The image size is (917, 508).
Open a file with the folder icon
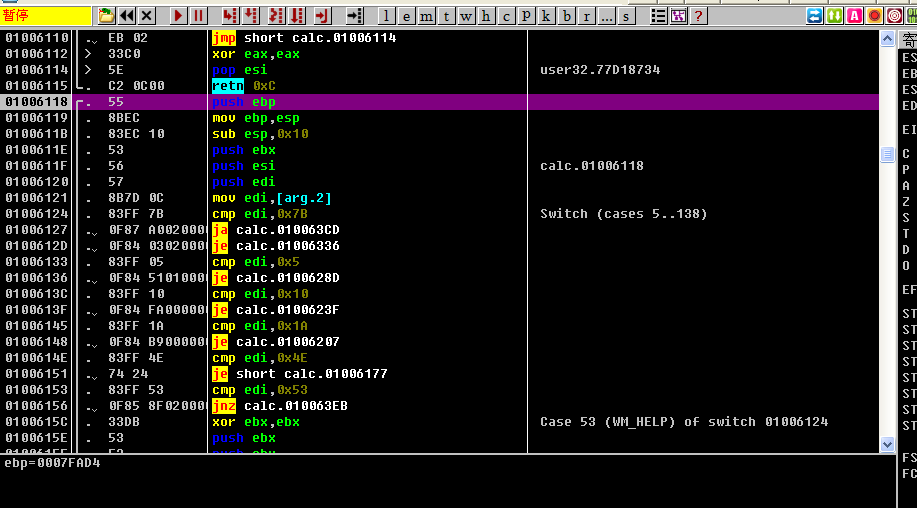(107, 16)
